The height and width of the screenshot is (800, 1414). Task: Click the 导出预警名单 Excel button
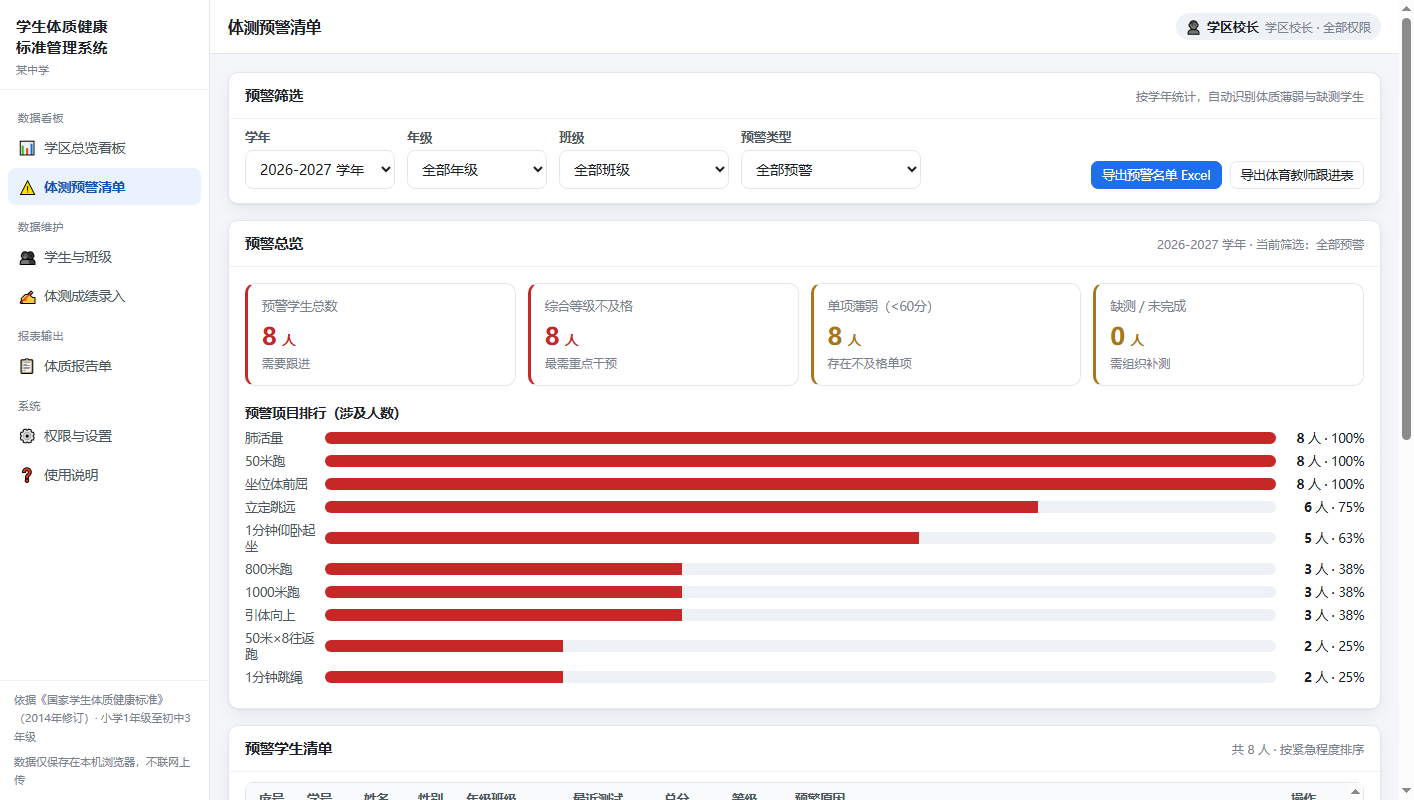[x=1156, y=175]
